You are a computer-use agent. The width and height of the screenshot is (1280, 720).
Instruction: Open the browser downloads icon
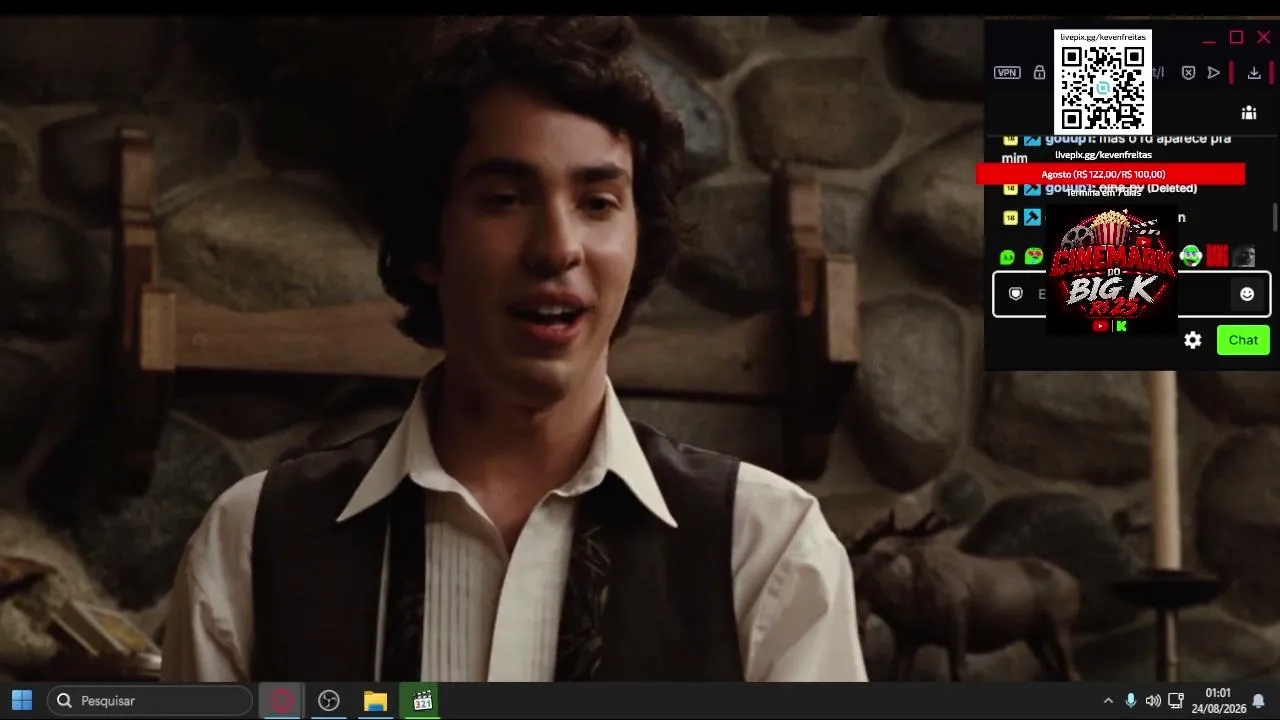(1254, 73)
